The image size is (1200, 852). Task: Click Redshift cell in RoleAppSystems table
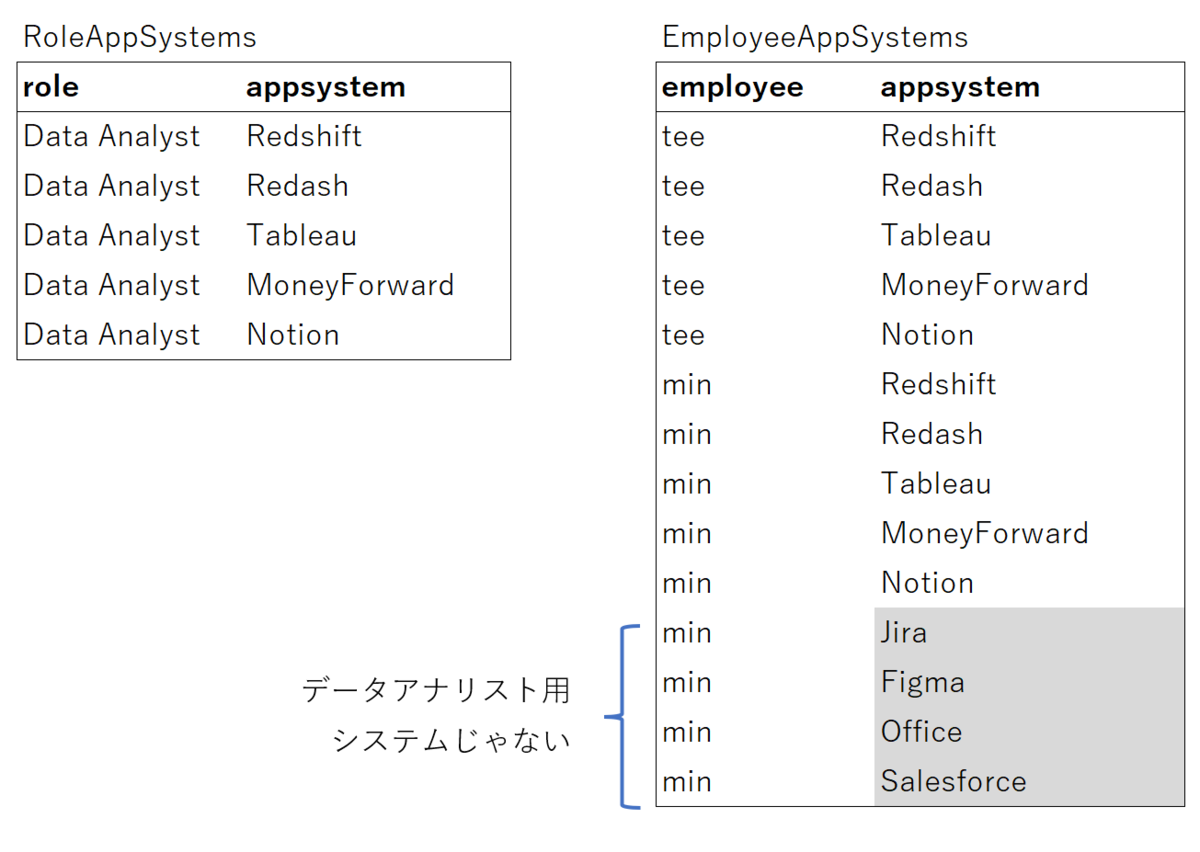[x=304, y=136]
